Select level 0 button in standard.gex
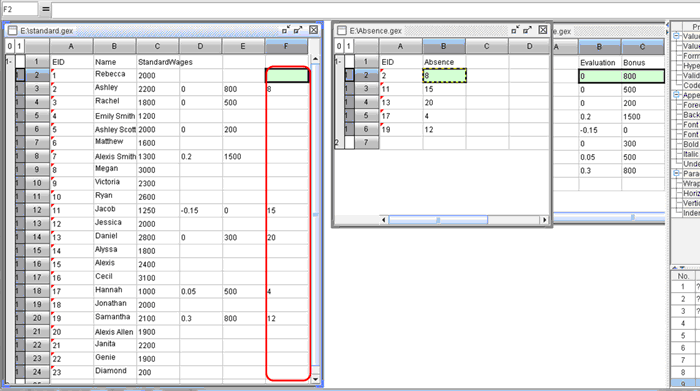 click(x=10, y=46)
